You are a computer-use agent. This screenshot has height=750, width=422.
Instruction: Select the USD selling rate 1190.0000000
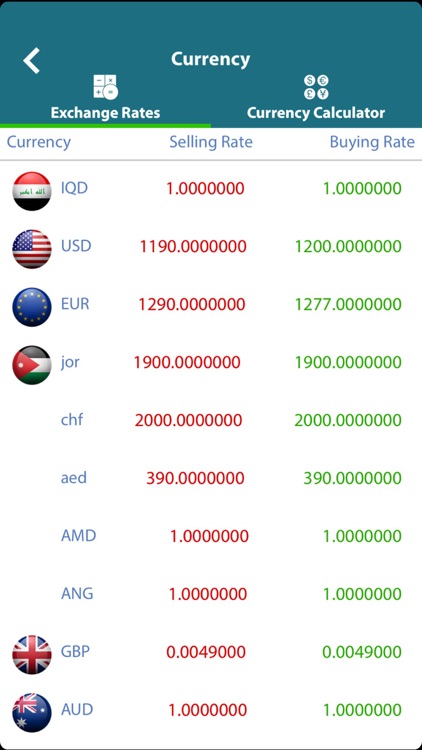coord(193,246)
